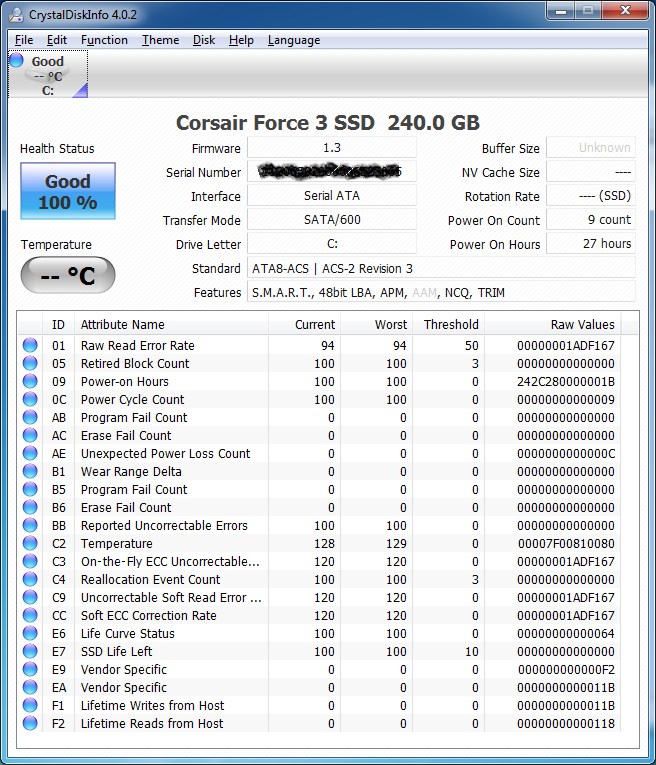
Task: Click the Firmware field showing 1.3
Action: click(x=332, y=148)
